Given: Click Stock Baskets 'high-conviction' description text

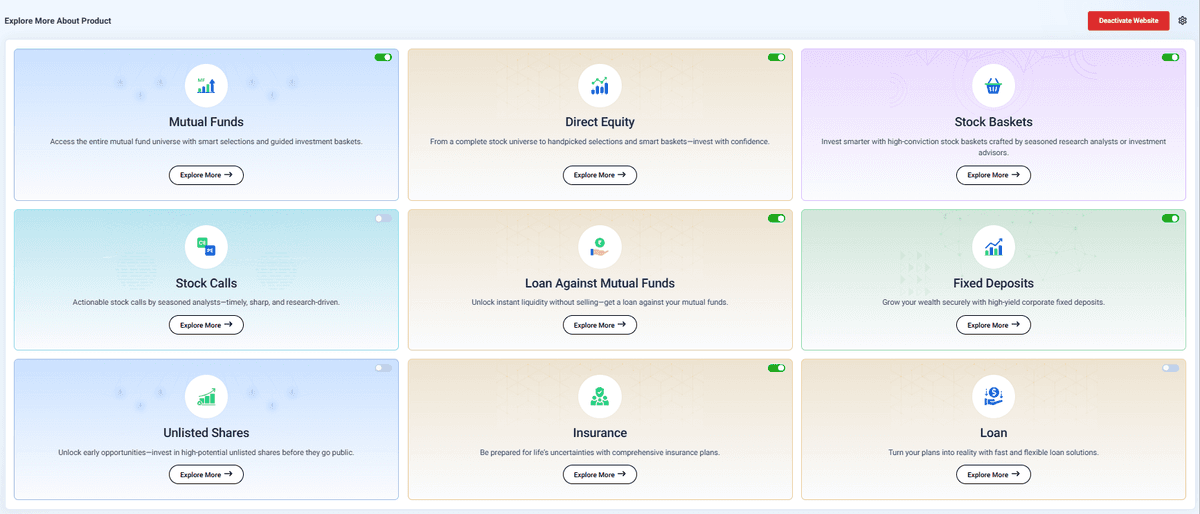Looking at the screenshot, I should [x=993, y=147].
